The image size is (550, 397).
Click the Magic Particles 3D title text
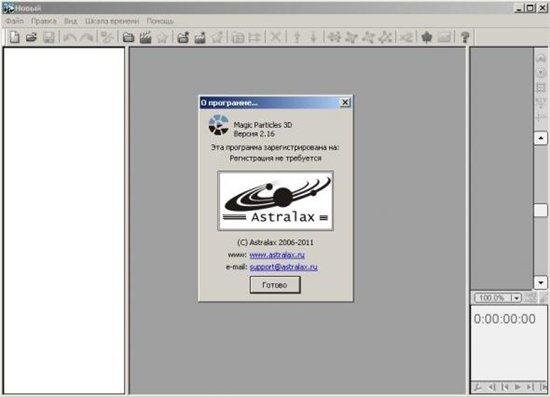pyautogui.click(x=263, y=125)
